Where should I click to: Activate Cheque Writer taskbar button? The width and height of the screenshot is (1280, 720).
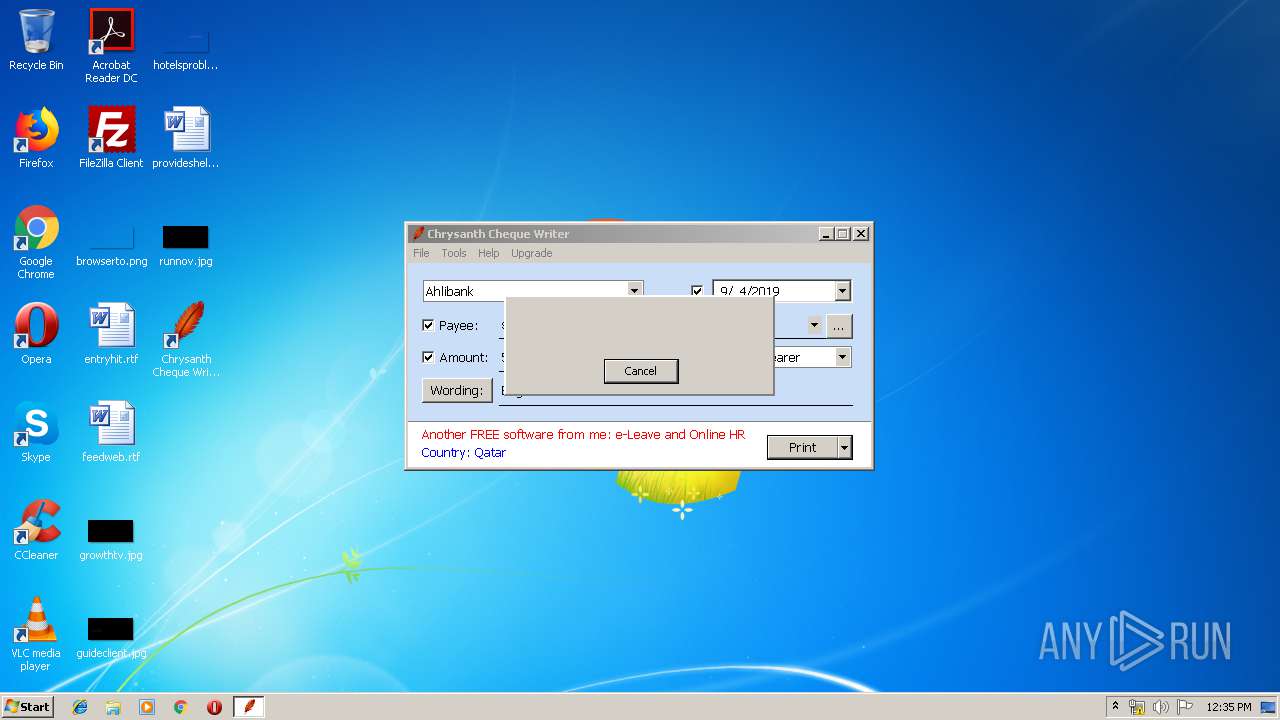coord(249,707)
